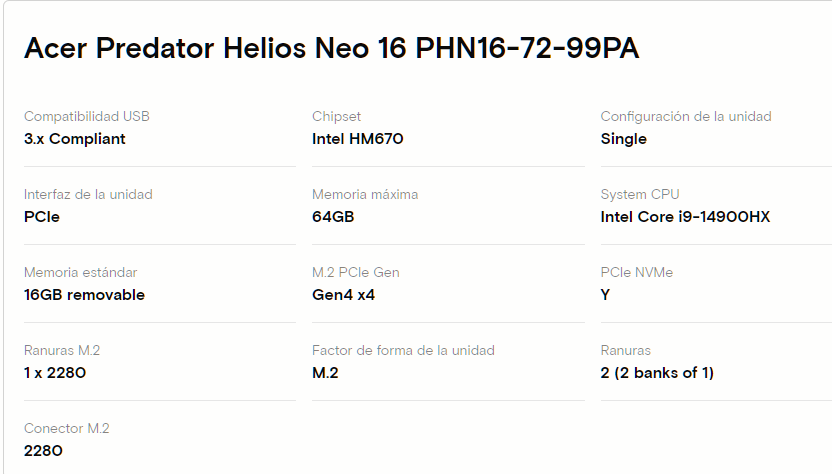
Task: Select the "Memoria estándar" label
Action: click(x=81, y=272)
